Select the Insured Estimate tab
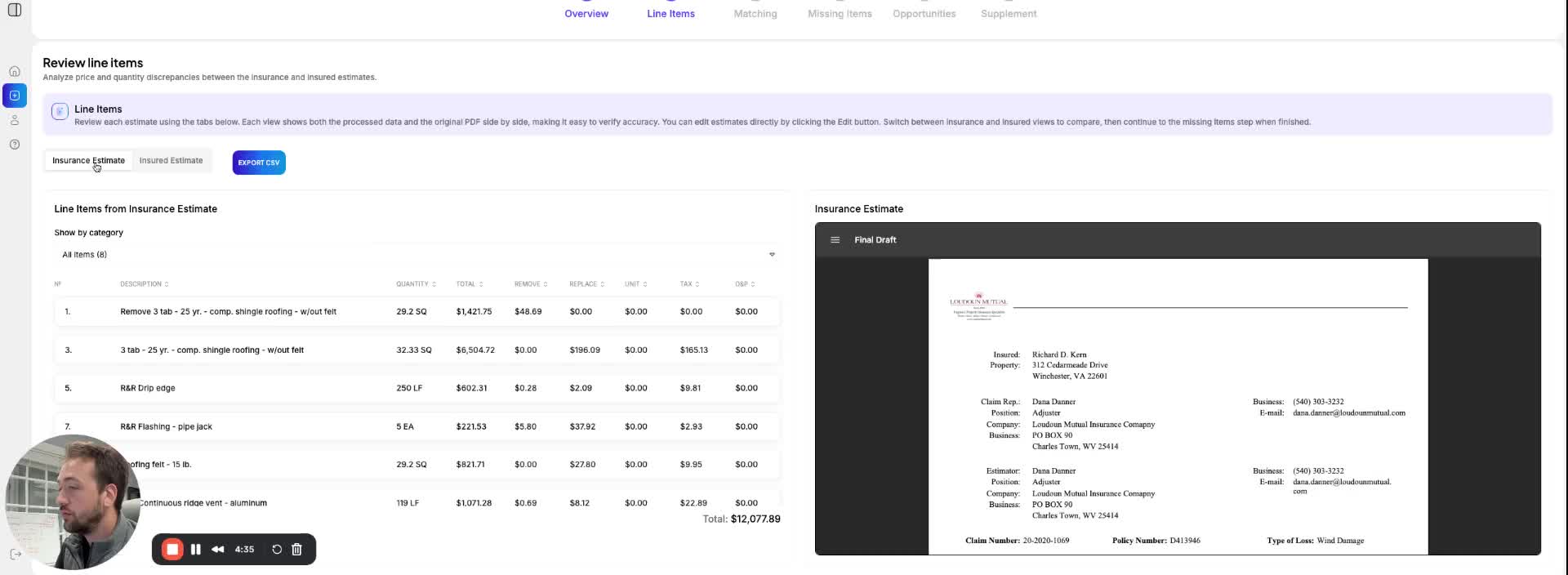The height and width of the screenshot is (575, 1568). [x=171, y=161]
